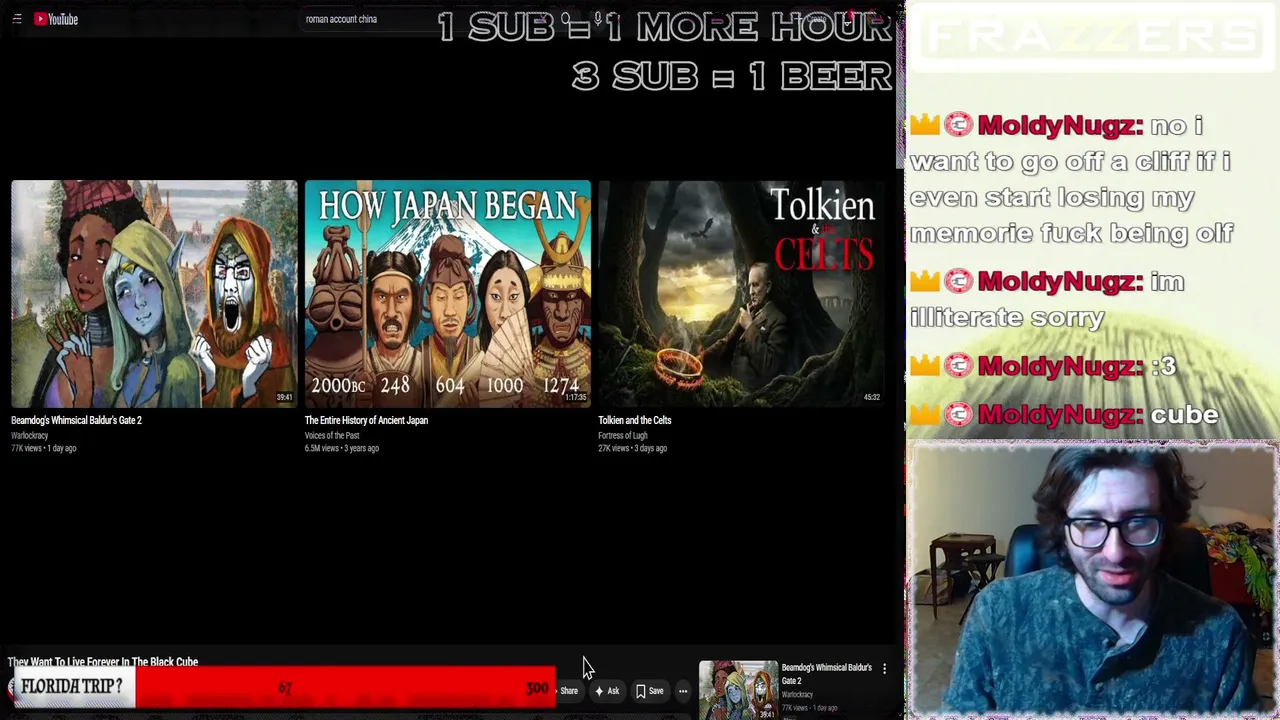Screen dimensions: 1280x720
Task: Open title link 'The Entire History of Ancient Japan'
Action: [366, 421]
